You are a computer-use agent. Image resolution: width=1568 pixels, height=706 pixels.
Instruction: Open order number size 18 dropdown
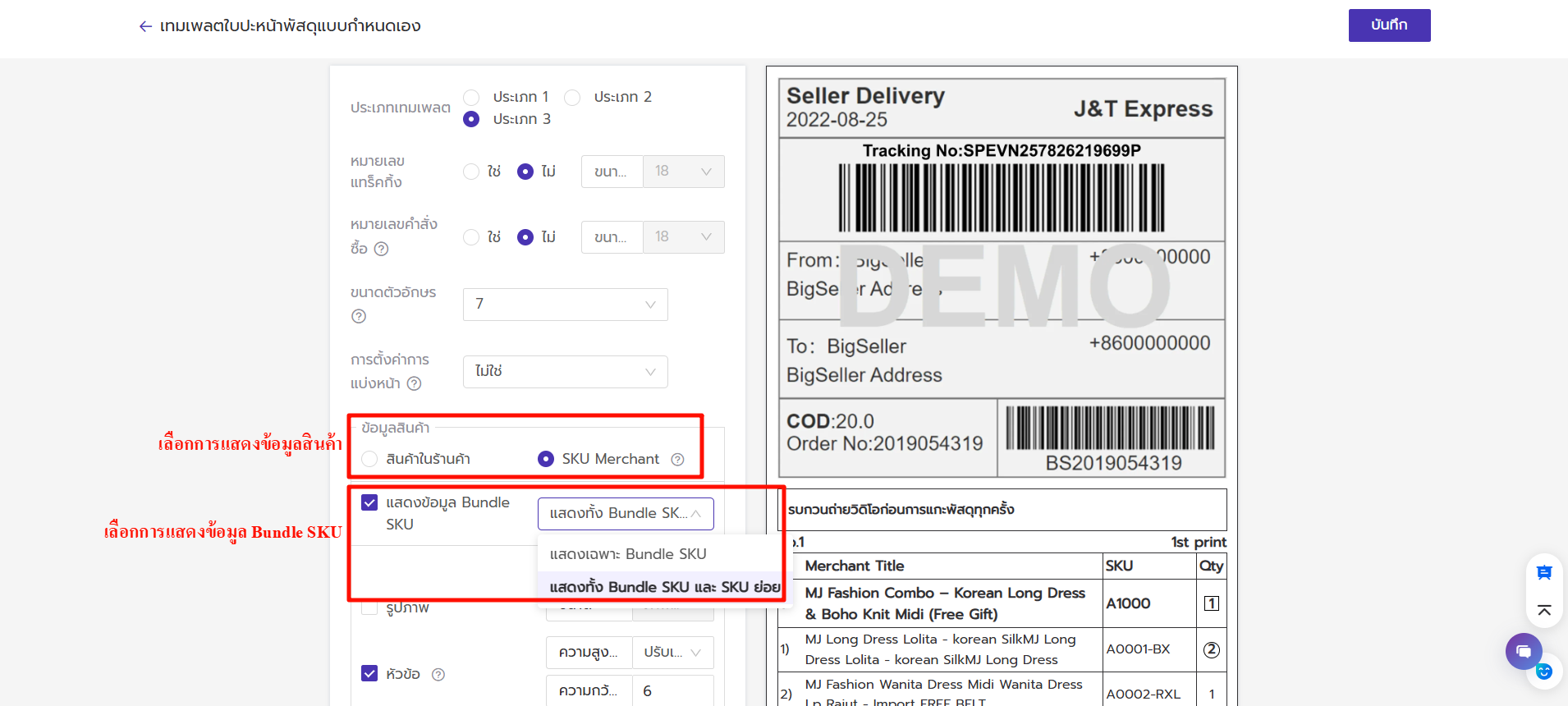tap(683, 237)
